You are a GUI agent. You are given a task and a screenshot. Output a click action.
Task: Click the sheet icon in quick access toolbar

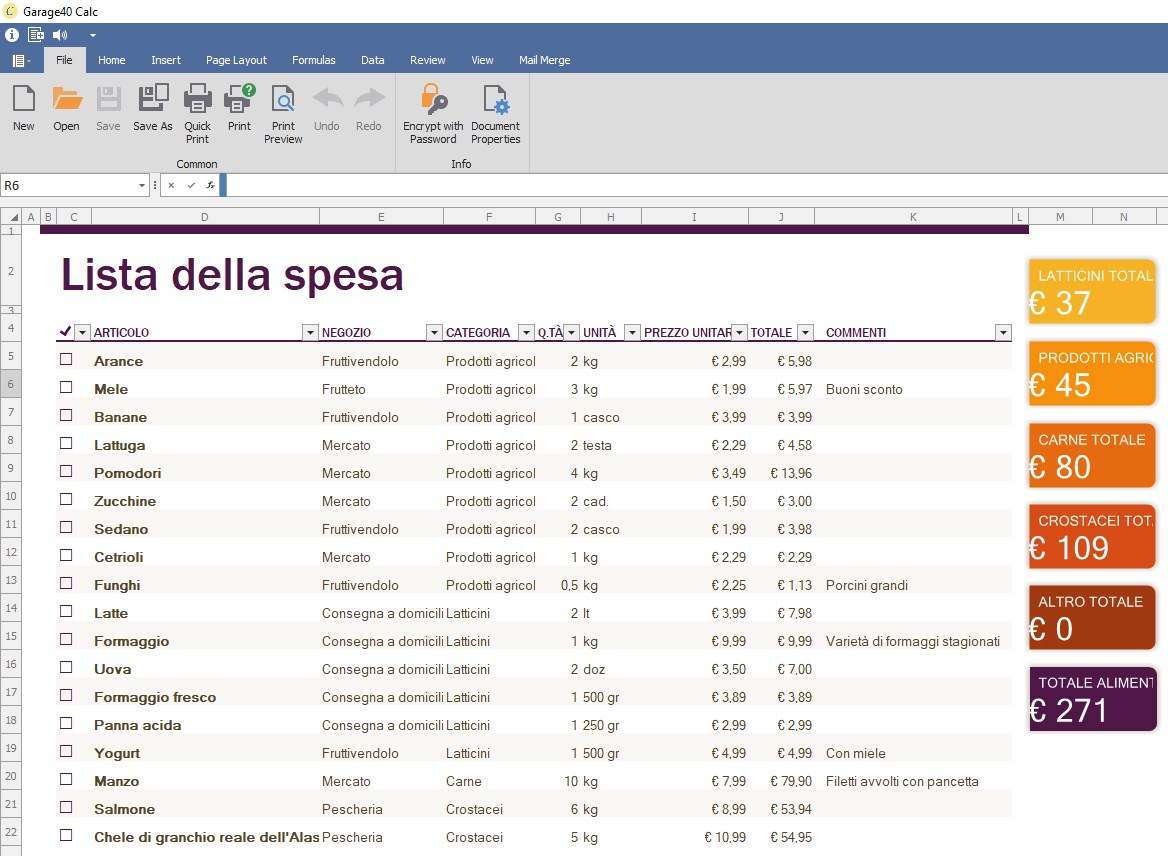pyautogui.click(x=36, y=35)
